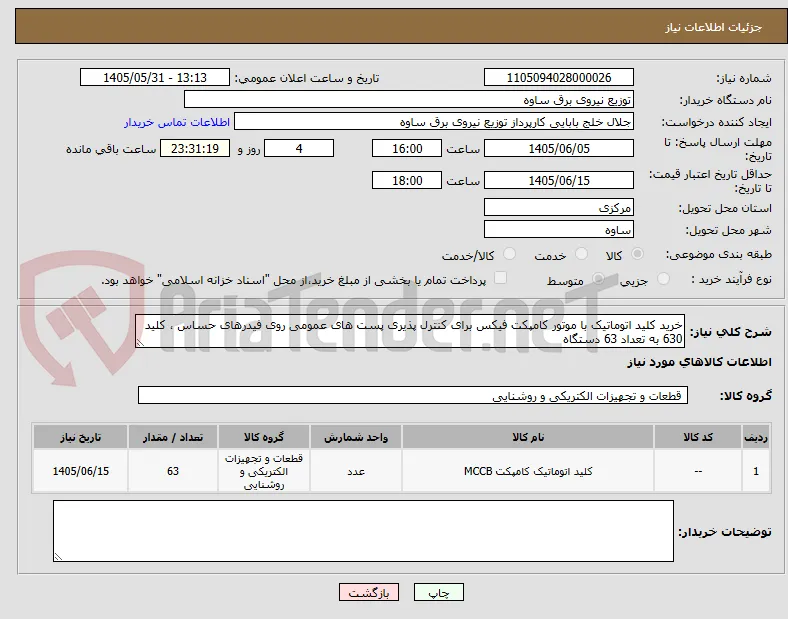Click the جزئیات اطلاعات نیاز header title
The image size is (788, 619).
(713, 27)
